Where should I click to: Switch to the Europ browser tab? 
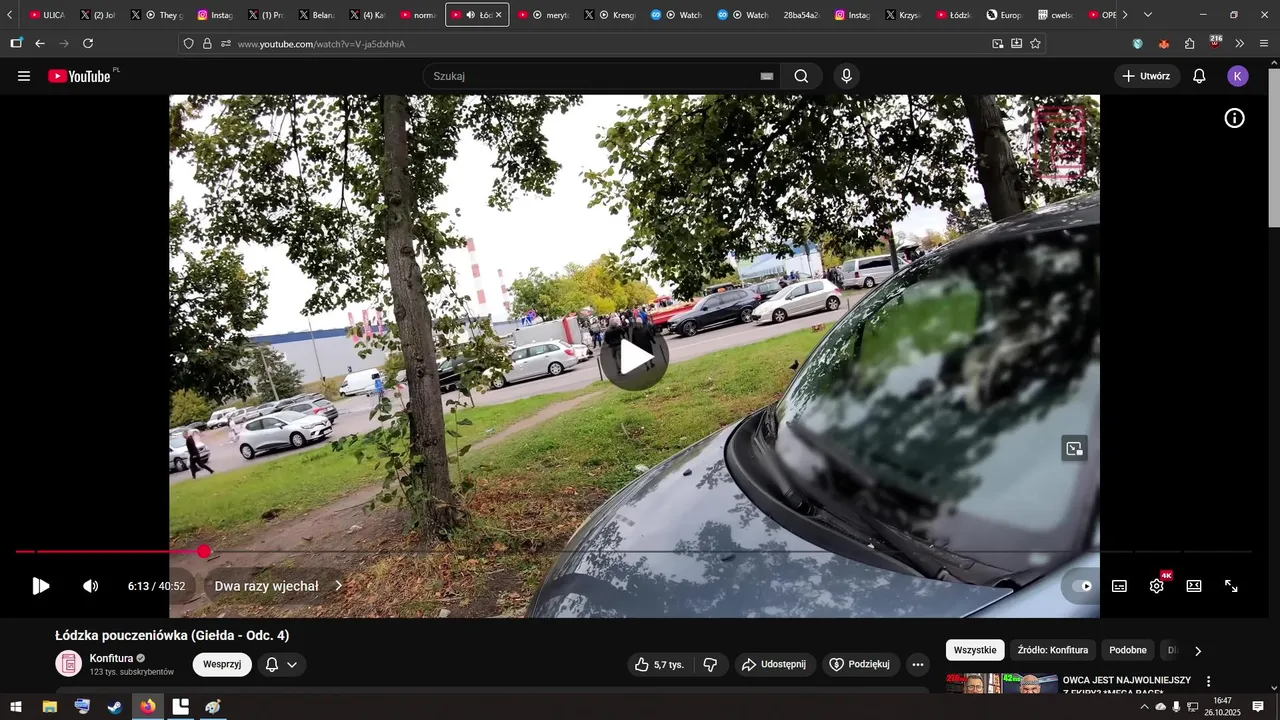click(1005, 15)
